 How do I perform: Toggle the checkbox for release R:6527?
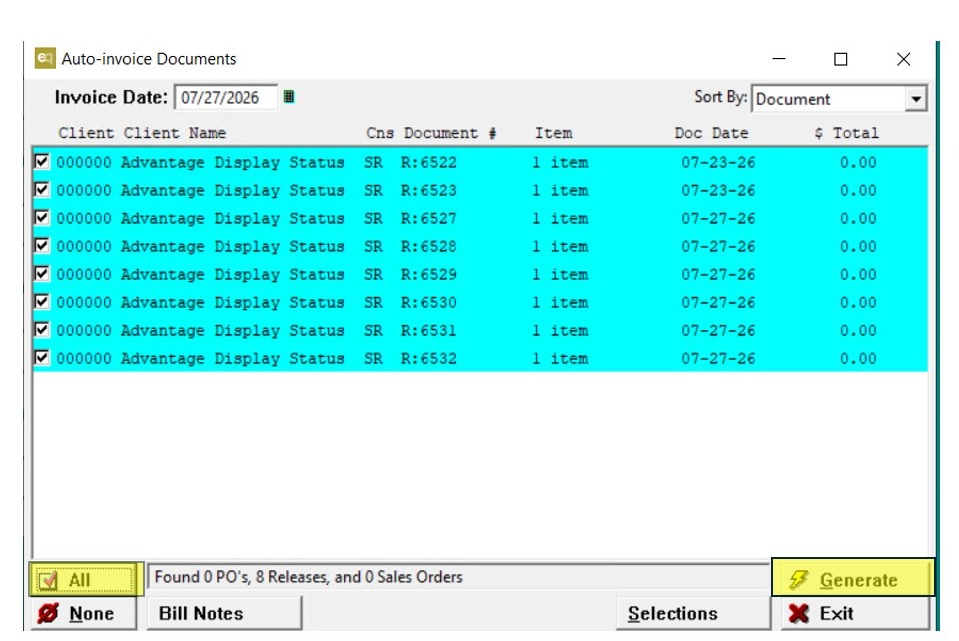(x=42, y=218)
